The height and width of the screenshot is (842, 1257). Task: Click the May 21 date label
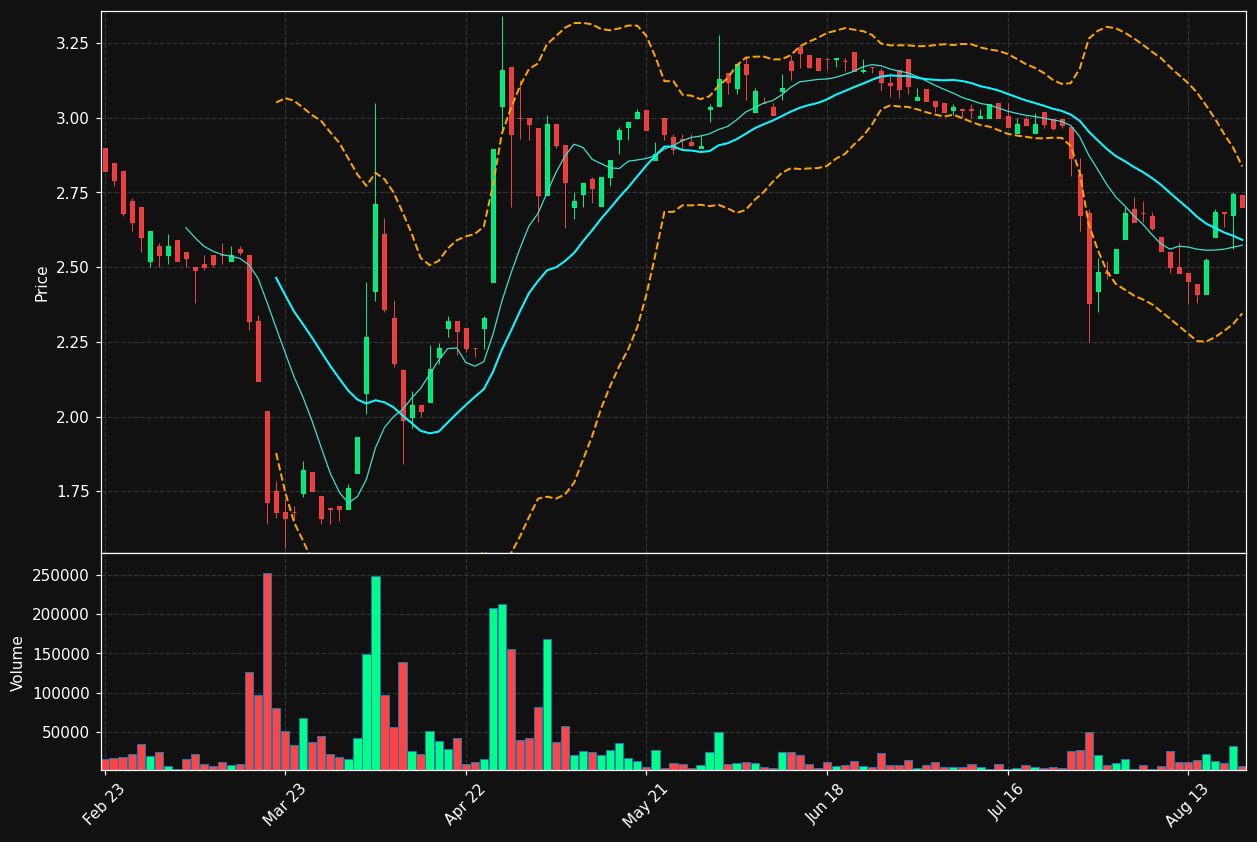pos(645,804)
